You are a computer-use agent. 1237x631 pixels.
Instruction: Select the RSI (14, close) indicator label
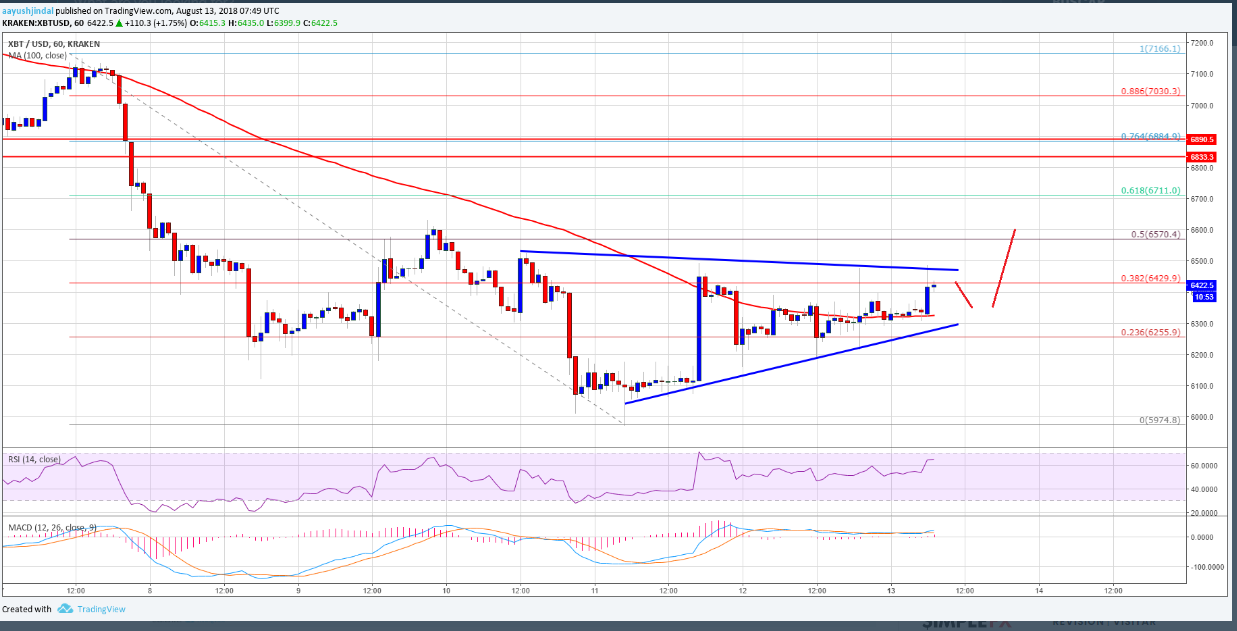click(34, 459)
